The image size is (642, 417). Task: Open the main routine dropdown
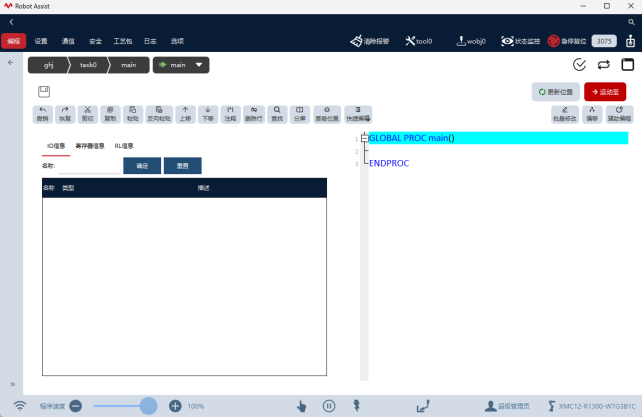(x=181, y=65)
